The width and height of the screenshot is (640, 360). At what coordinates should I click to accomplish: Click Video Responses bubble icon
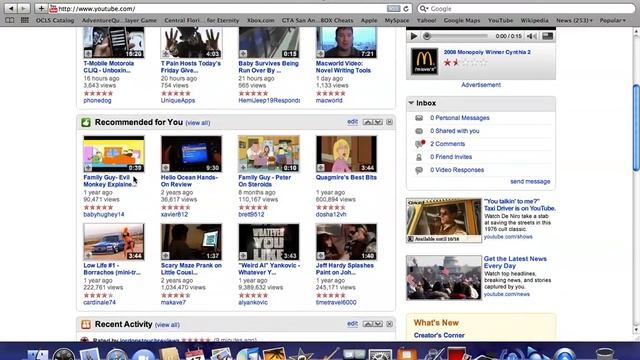click(x=419, y=170)
